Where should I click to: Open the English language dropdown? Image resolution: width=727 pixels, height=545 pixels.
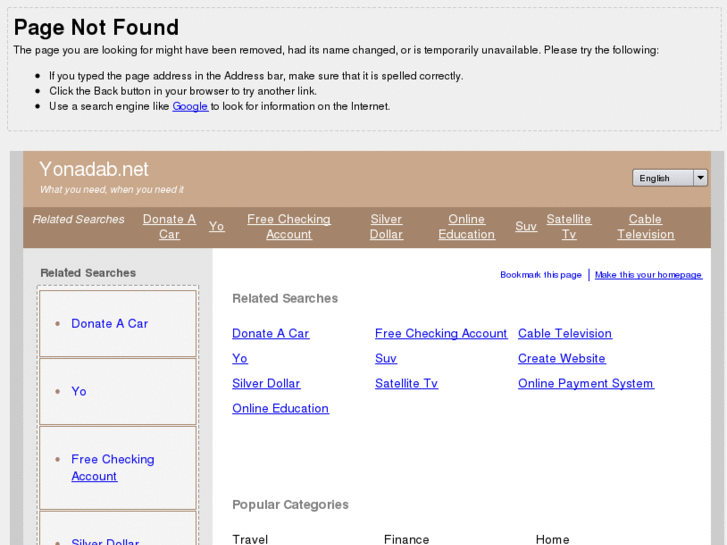(x=669, y=178)
